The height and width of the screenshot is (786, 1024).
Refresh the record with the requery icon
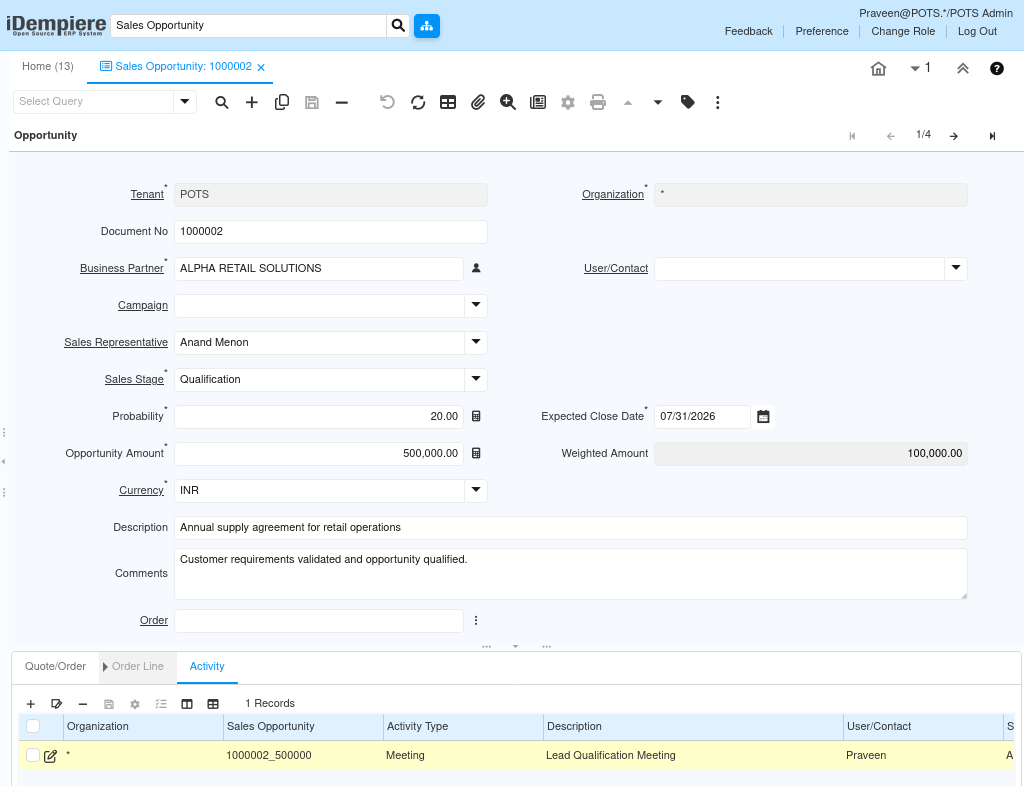point(418,102)
